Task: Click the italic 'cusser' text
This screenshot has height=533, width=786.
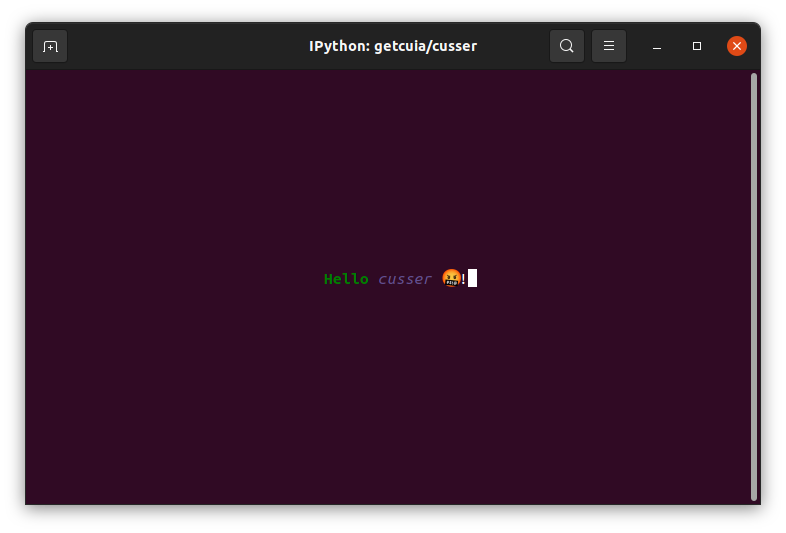Action: [405, 279]
